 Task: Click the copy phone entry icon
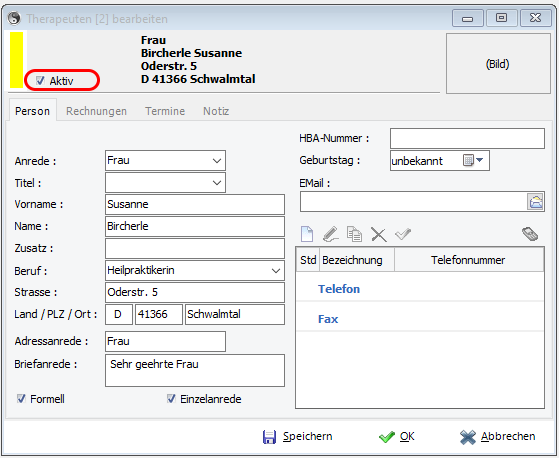354,234
